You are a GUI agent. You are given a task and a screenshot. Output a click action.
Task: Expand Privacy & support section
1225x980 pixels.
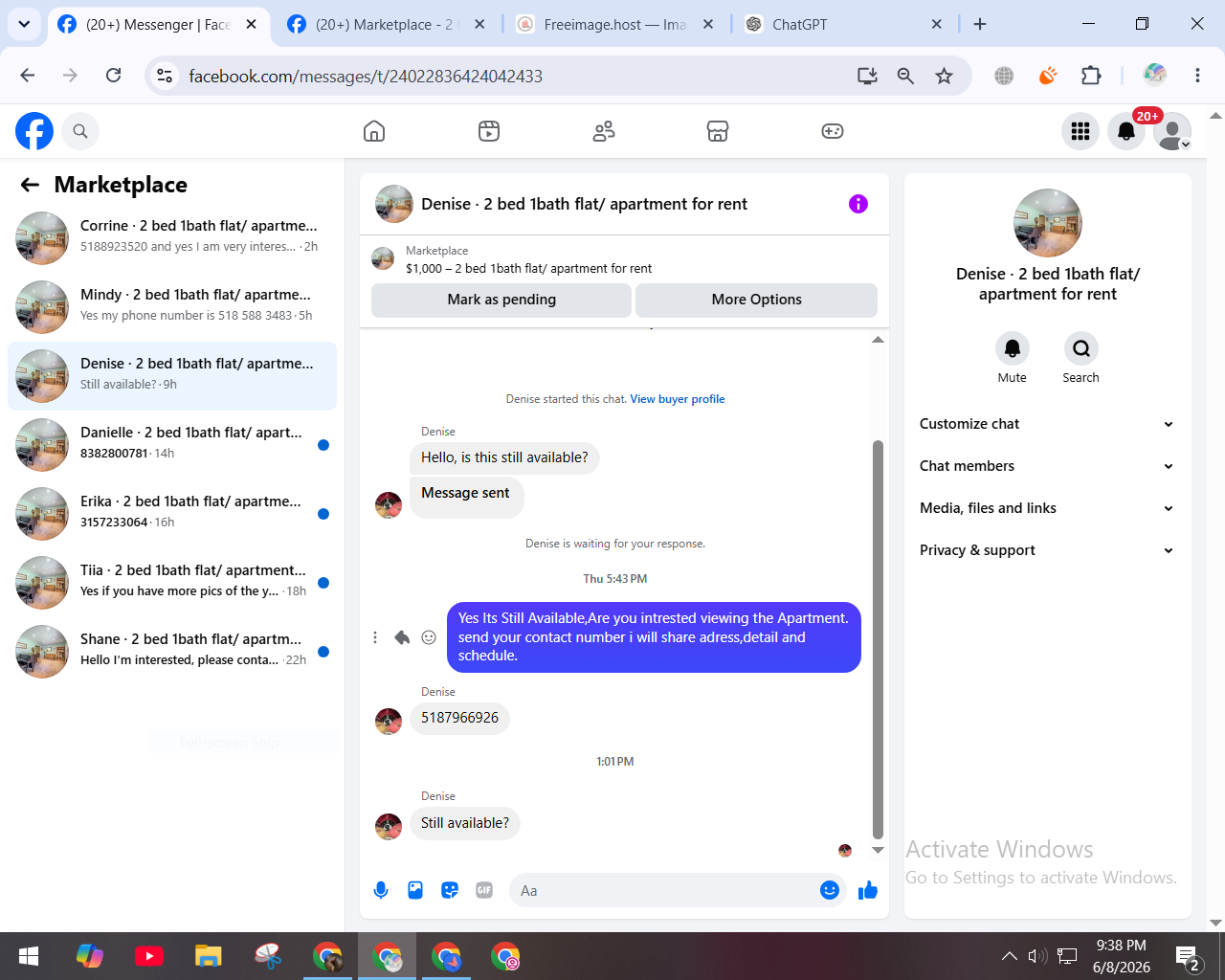pos(1047,550)
